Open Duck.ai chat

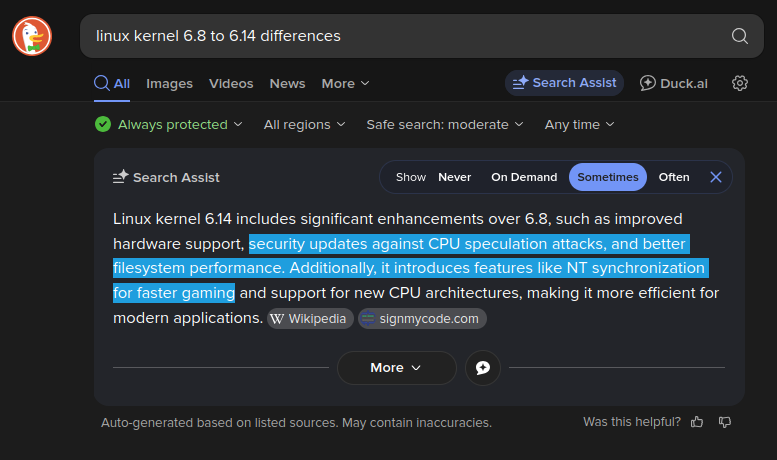(674, 83)
